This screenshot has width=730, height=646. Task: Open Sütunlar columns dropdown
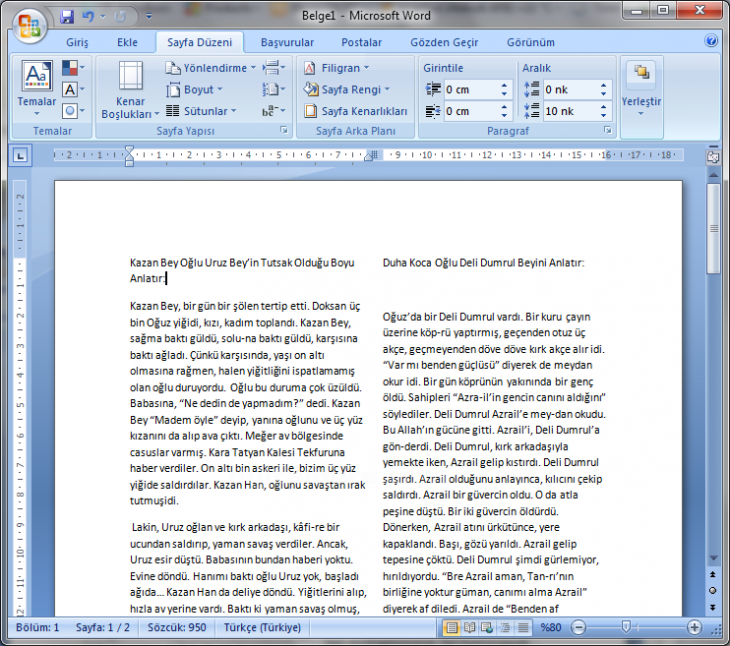click(202, 111)
